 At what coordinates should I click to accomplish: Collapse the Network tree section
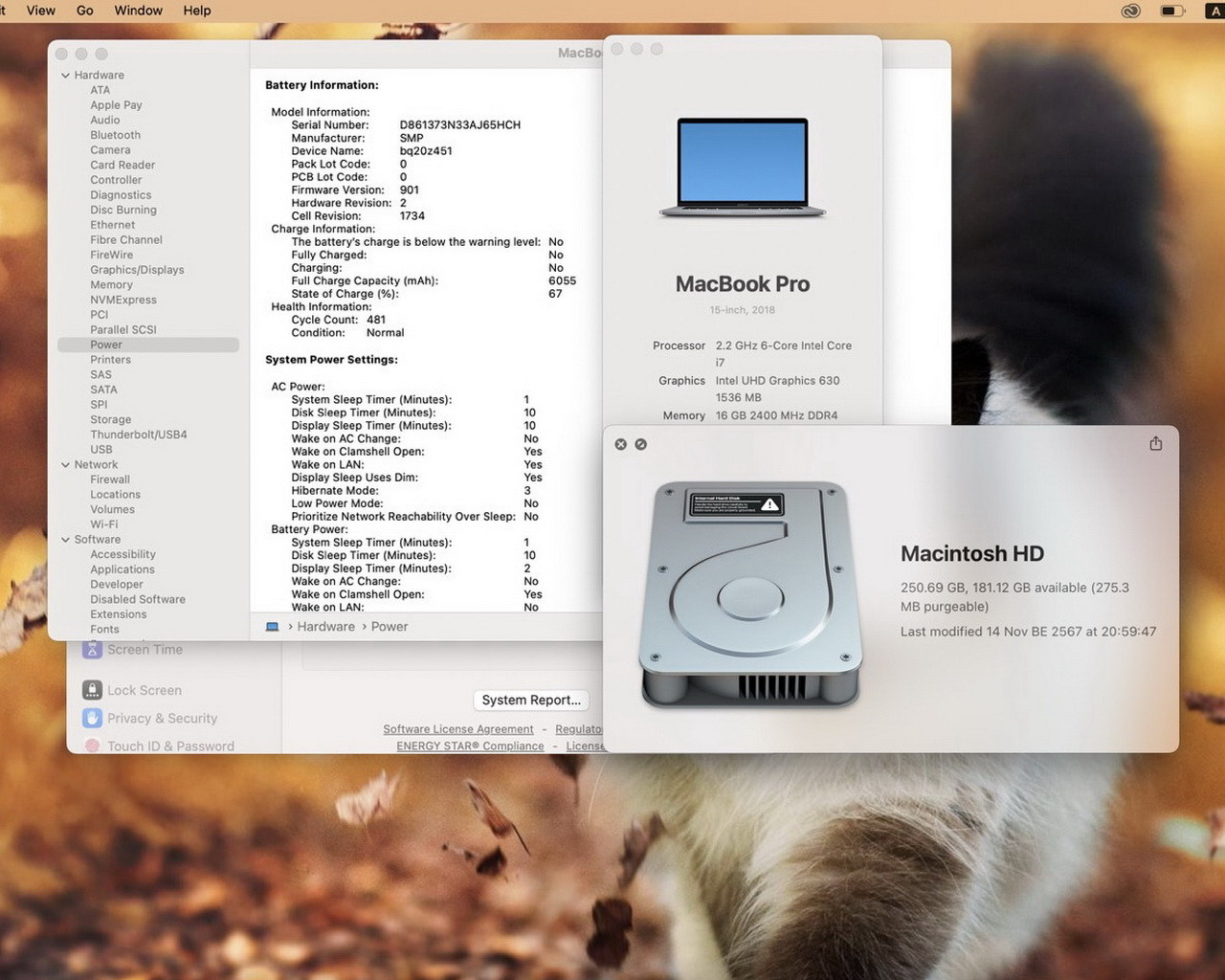point(65,465)
